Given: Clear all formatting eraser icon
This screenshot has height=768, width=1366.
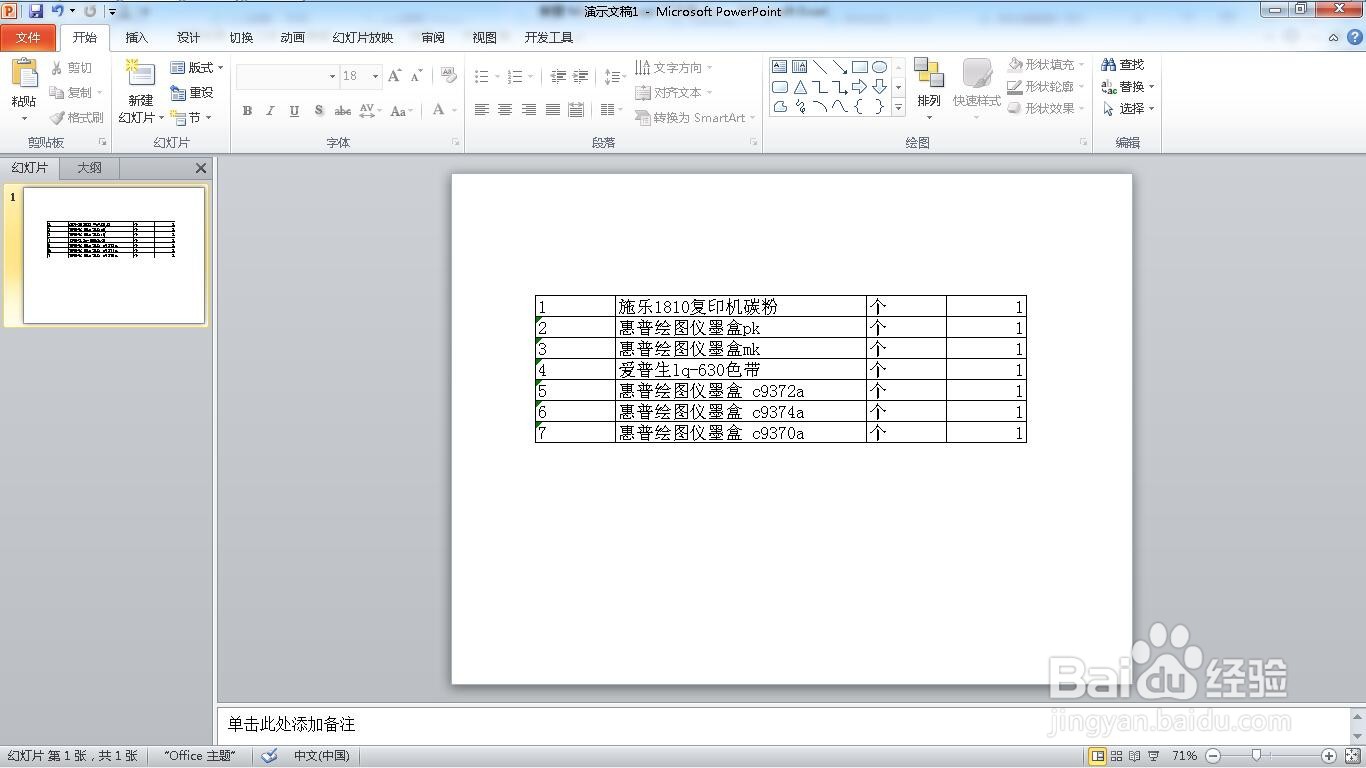Looking at the screenshot, I should point(449,76).
